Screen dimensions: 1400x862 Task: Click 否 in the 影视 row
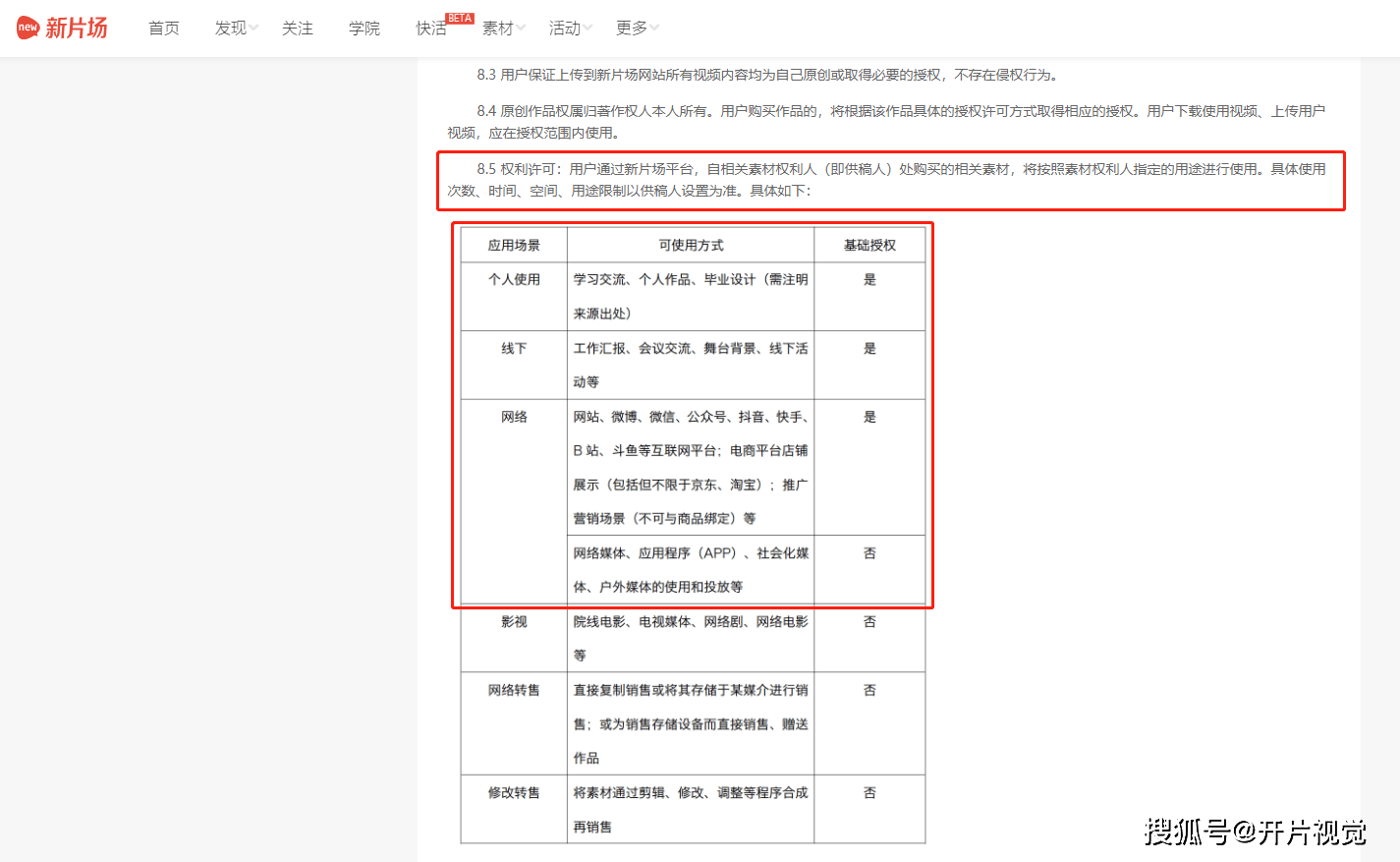pos(869,621)
